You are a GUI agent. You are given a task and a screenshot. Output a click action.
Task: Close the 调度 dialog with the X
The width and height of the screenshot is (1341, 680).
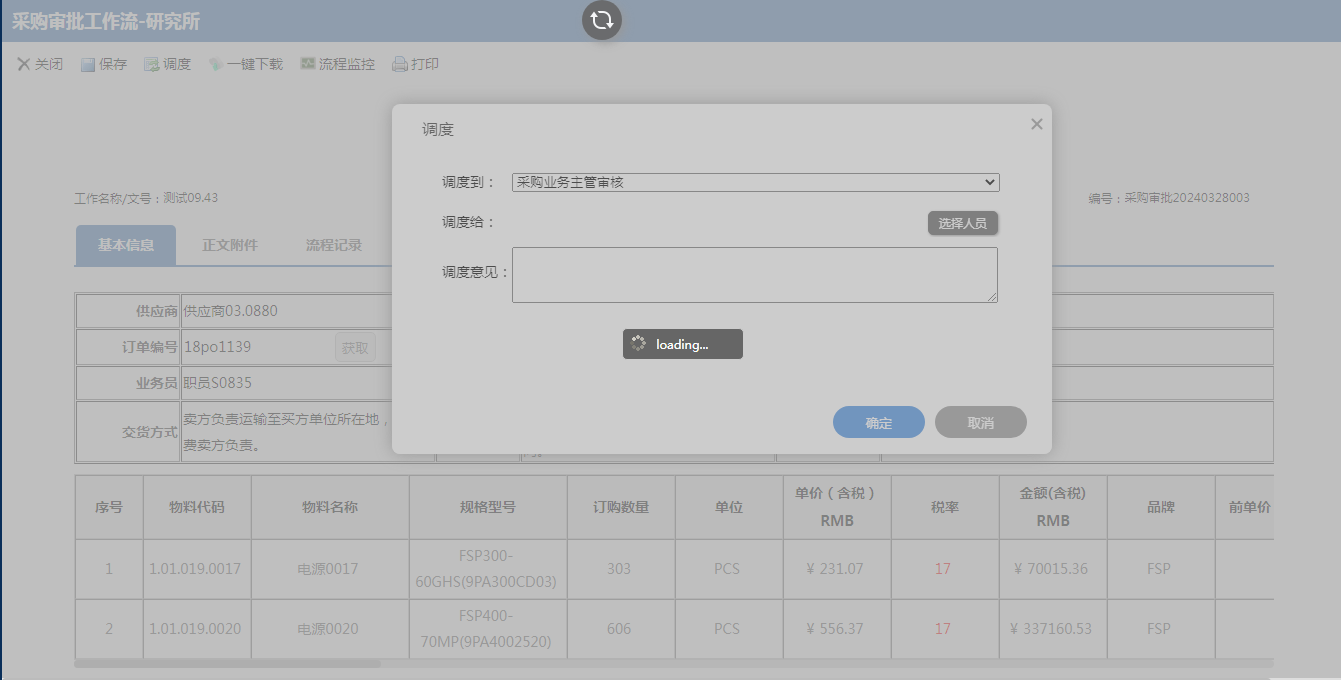click(1036, 124)
